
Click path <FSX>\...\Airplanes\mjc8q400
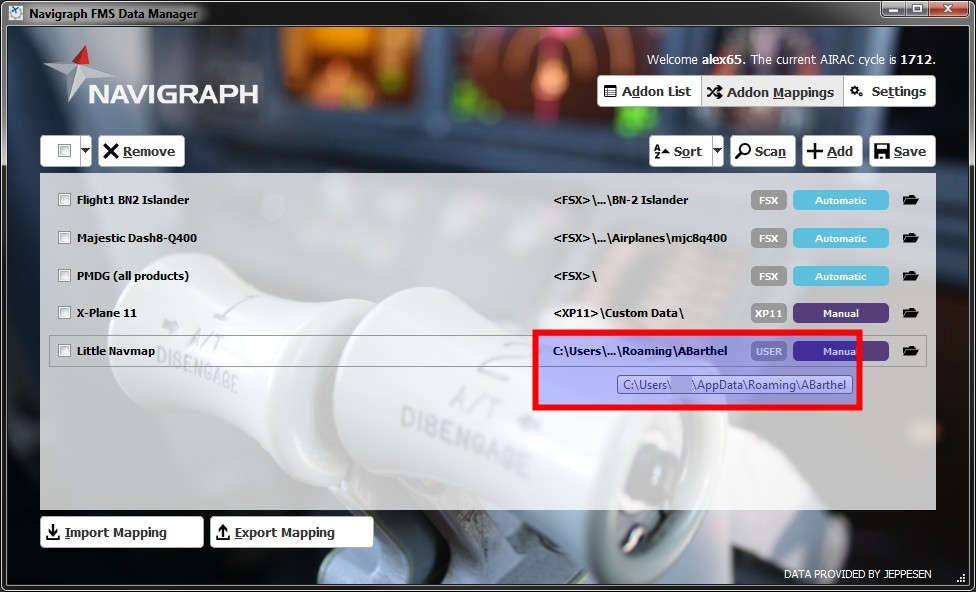click(x=640, y=238)
